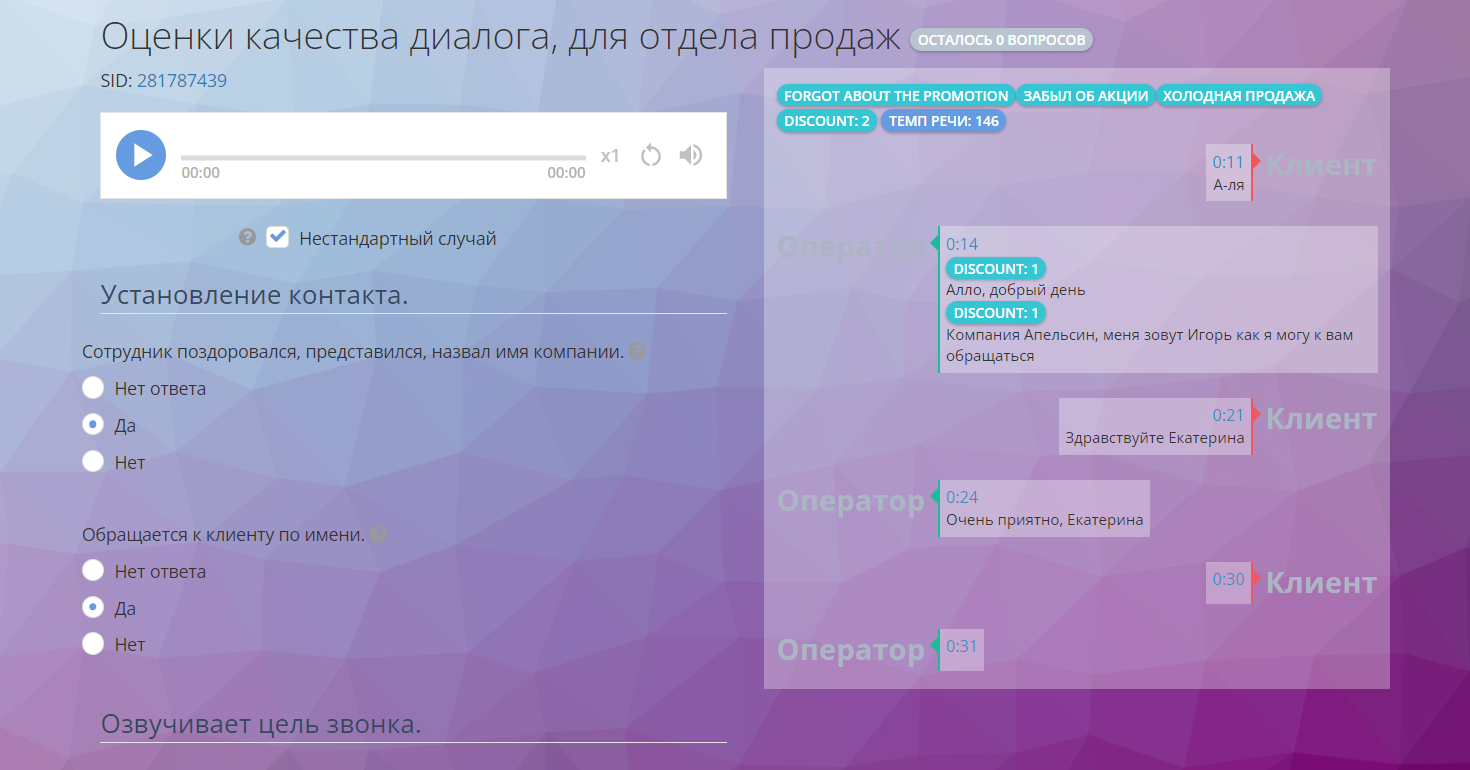Select Нет for greeting question
Viewport: 1470px width, 770px height.
[x=93, y=462]
